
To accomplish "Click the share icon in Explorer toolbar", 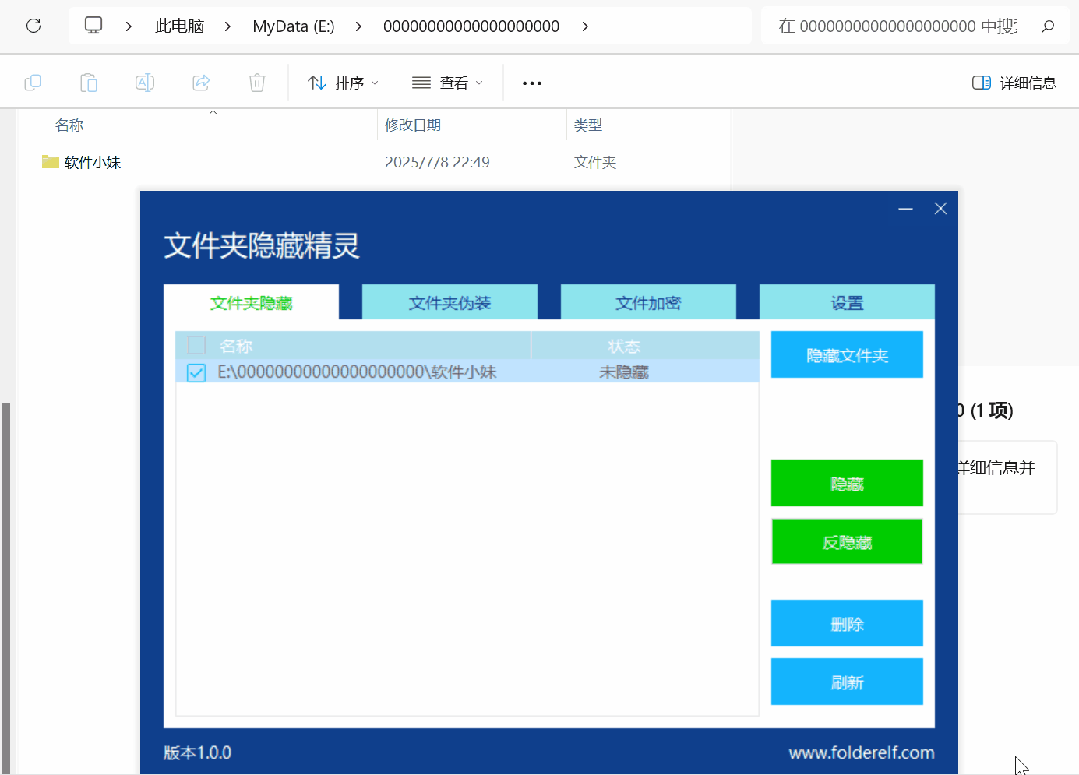I will (x=201, y=83).
